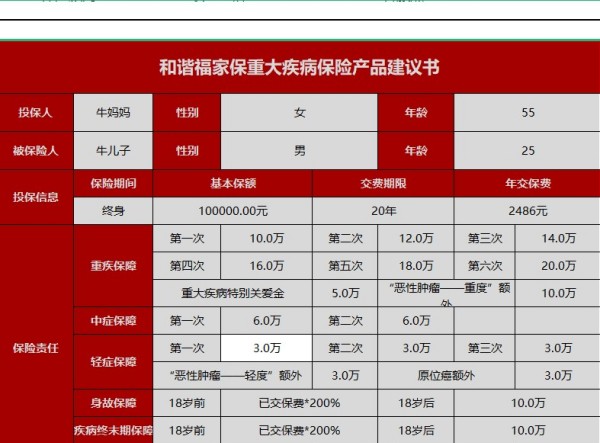Screen dimensions: 600x443
Task: Select the 第五次 label cell
Action: click(x=345, y=265)
